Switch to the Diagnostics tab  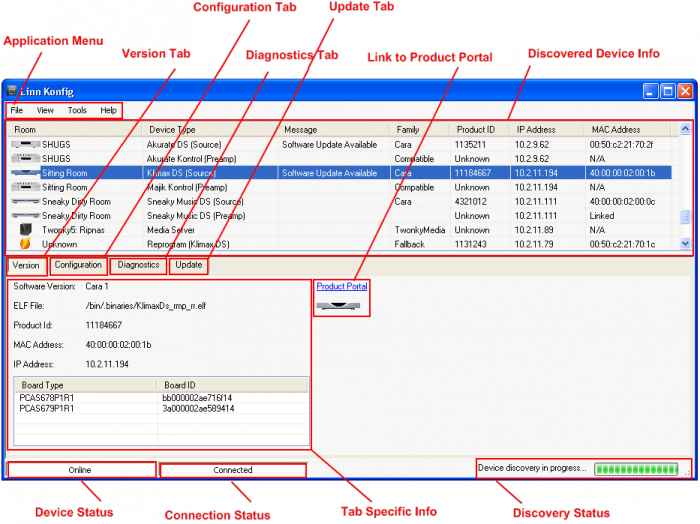[x=138, y=265]
